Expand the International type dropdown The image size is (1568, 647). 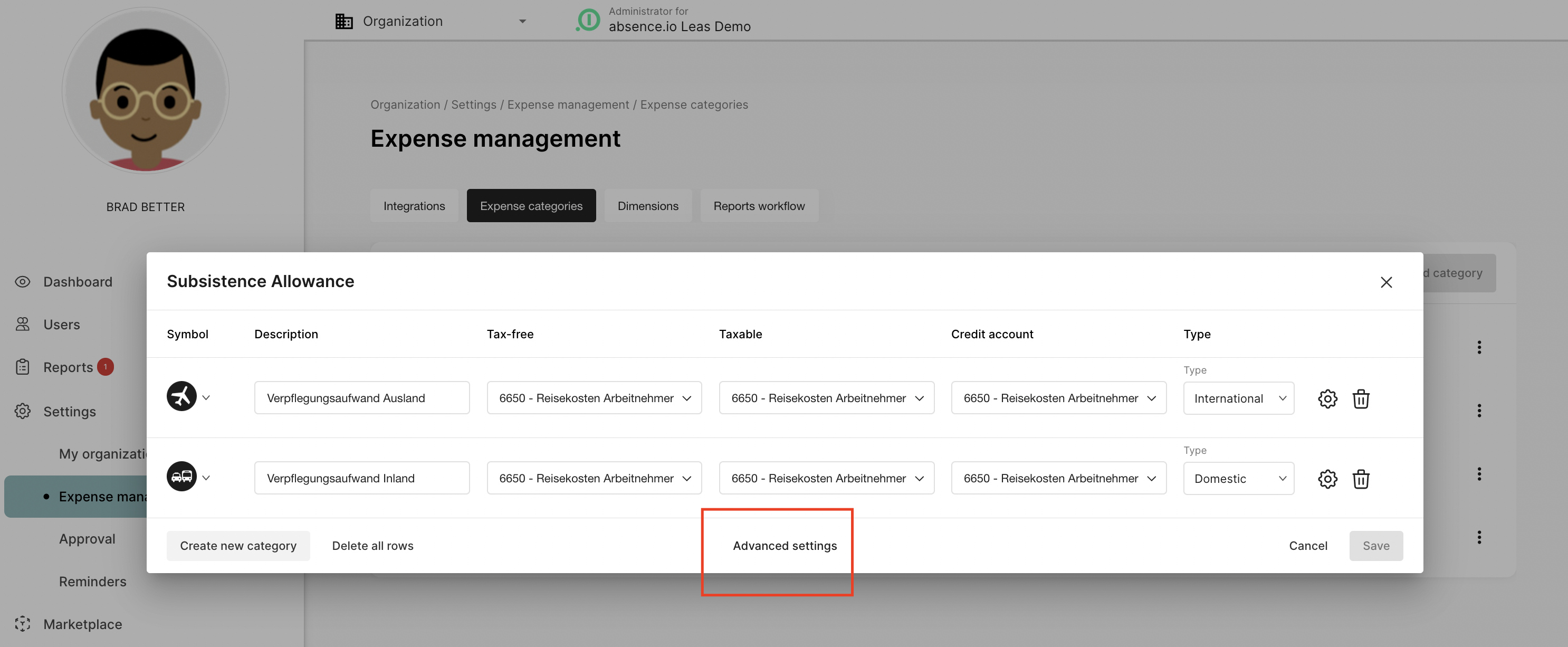pos(1238,398)
